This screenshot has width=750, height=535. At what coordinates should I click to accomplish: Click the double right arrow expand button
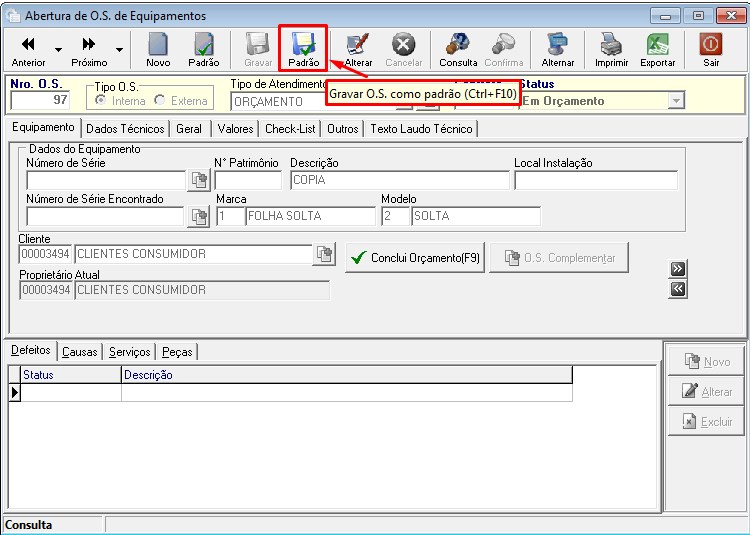click(x=678, y=269)
